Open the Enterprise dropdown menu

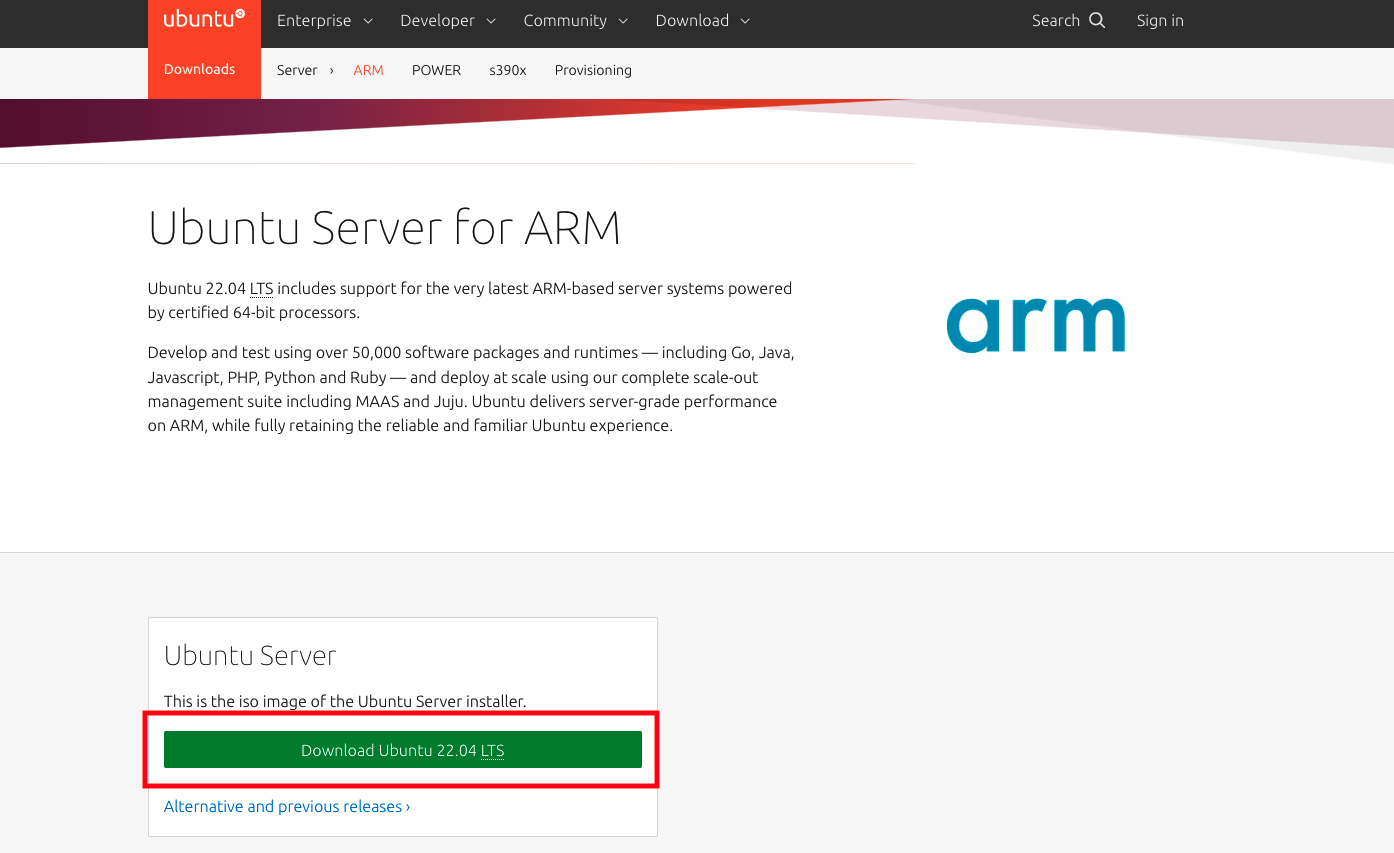(325, 20)
